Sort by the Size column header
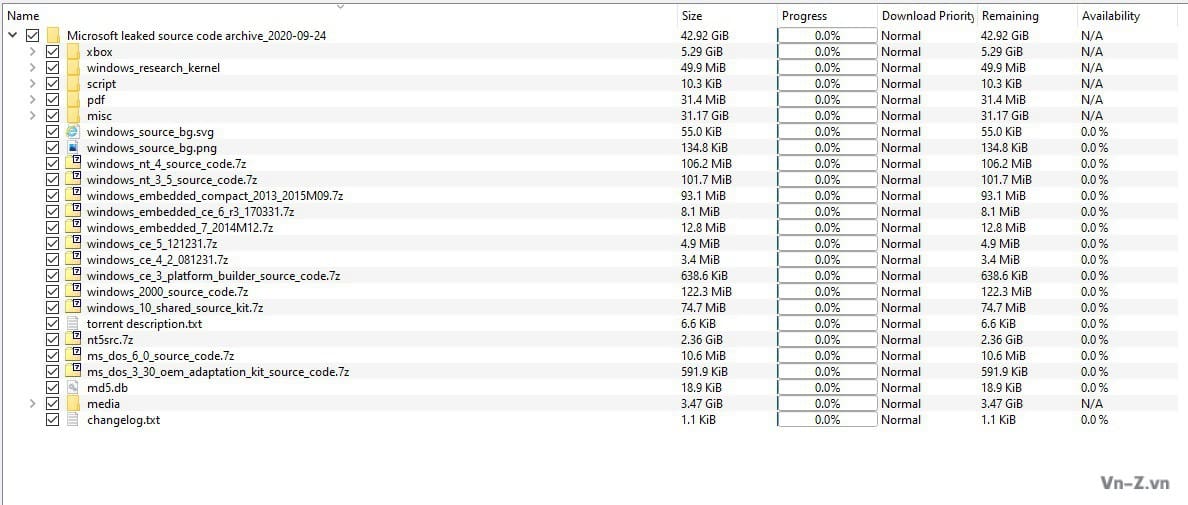This screenshot has width=1188, height=505. click(692, 16)
